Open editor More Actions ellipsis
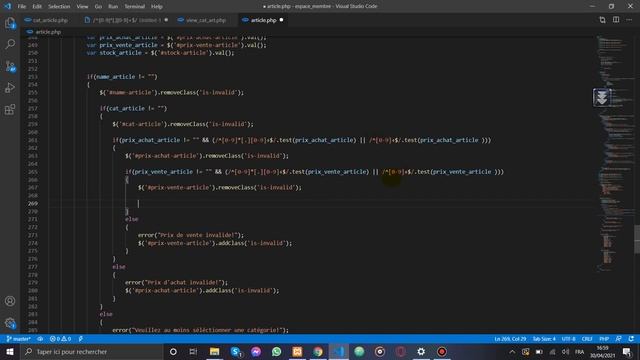The image size is (640, 360). tap(629, 20)
